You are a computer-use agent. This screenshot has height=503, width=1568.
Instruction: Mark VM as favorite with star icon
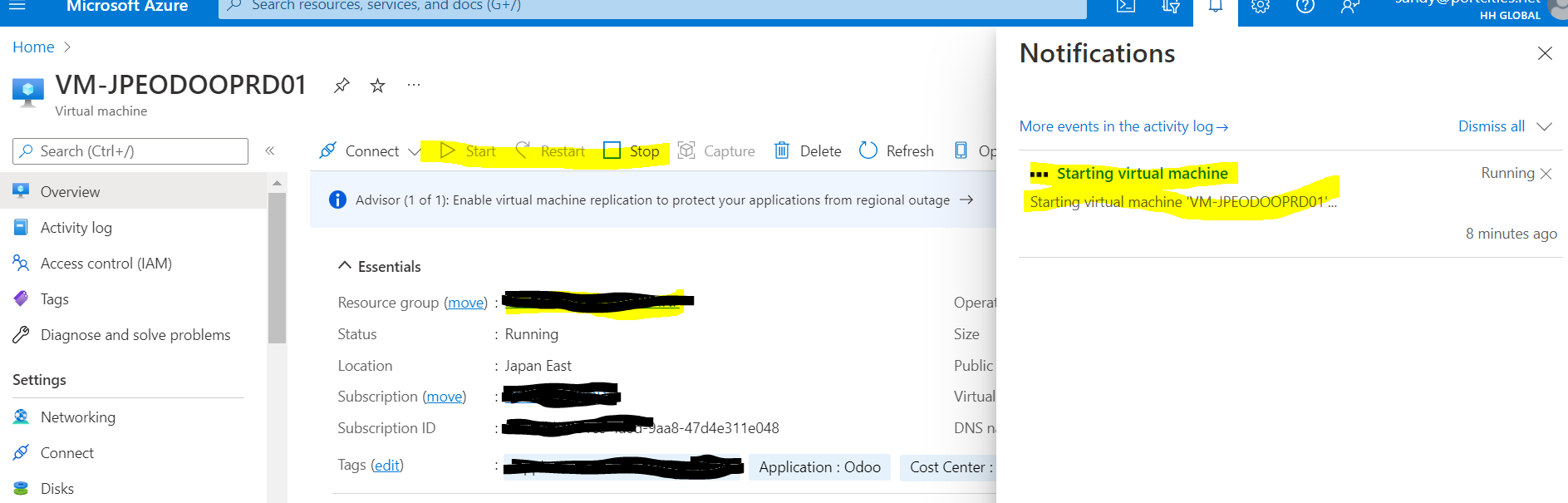point(377,85)
